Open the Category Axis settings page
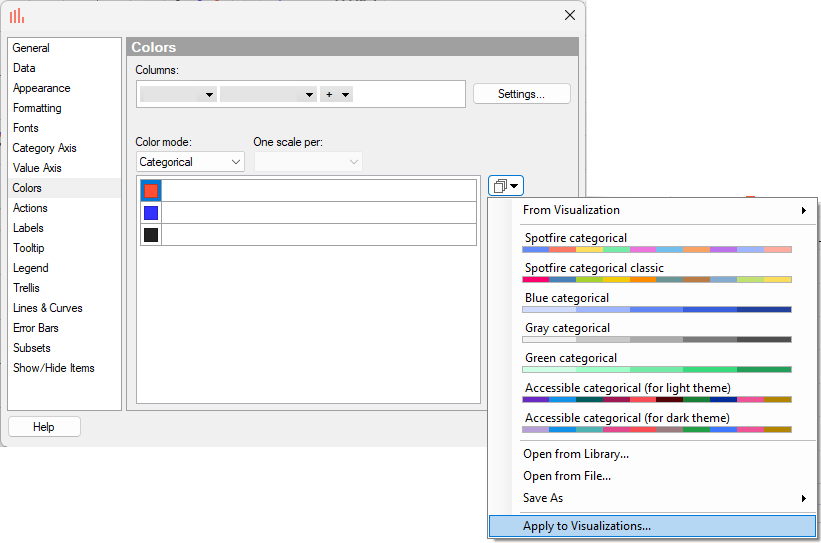This screenshot has width=821, height=543. [45, 148]
